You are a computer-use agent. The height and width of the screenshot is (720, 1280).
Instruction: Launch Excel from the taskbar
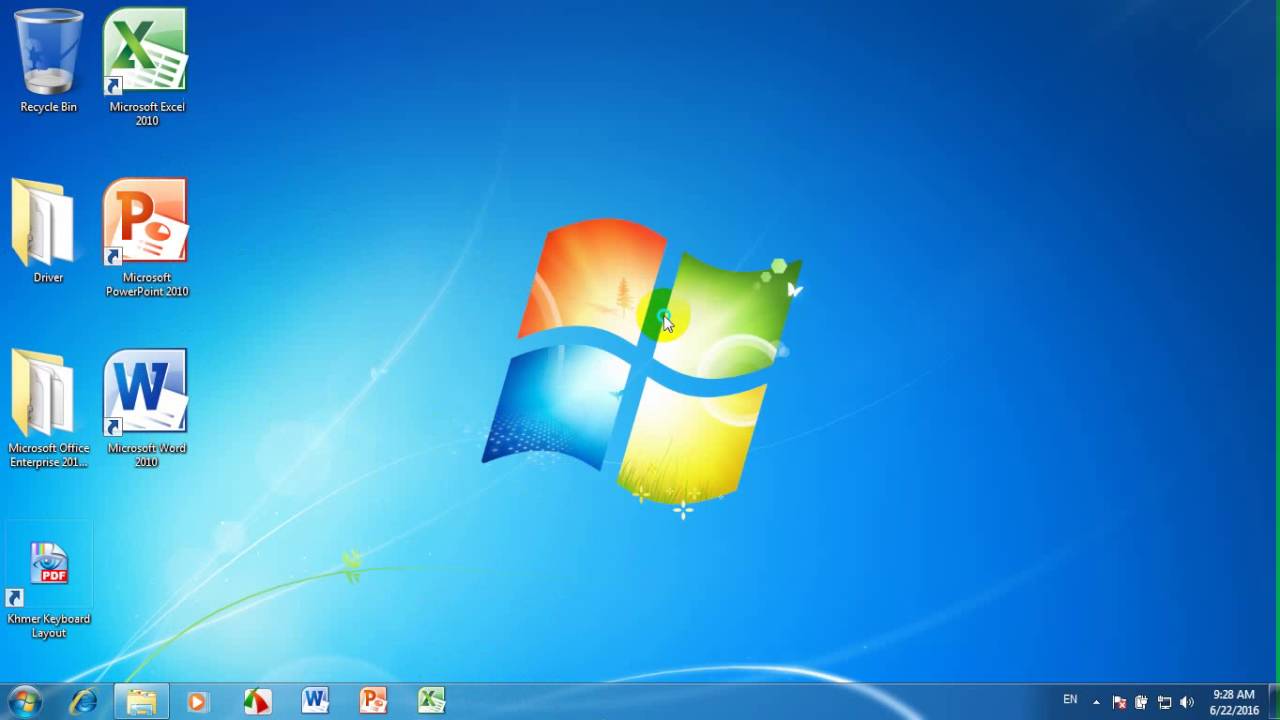click(x=431, y=701)
